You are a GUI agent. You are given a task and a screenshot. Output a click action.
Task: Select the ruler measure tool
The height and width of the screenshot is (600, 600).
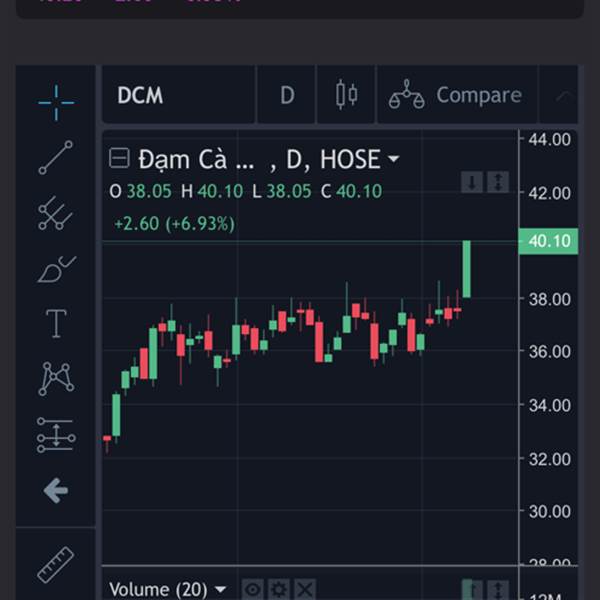(x=56, y=565)
